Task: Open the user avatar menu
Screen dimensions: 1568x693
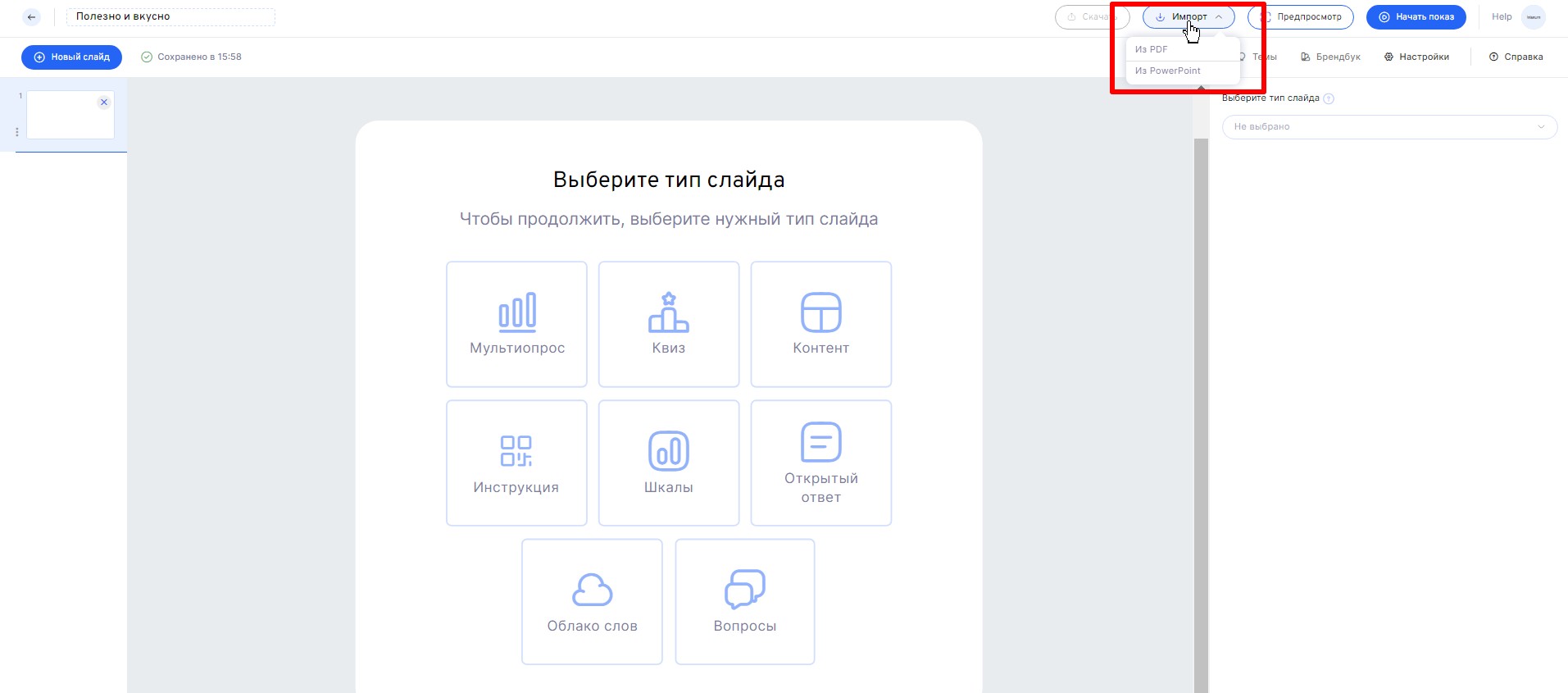Action: click(x=1534, y=16)
